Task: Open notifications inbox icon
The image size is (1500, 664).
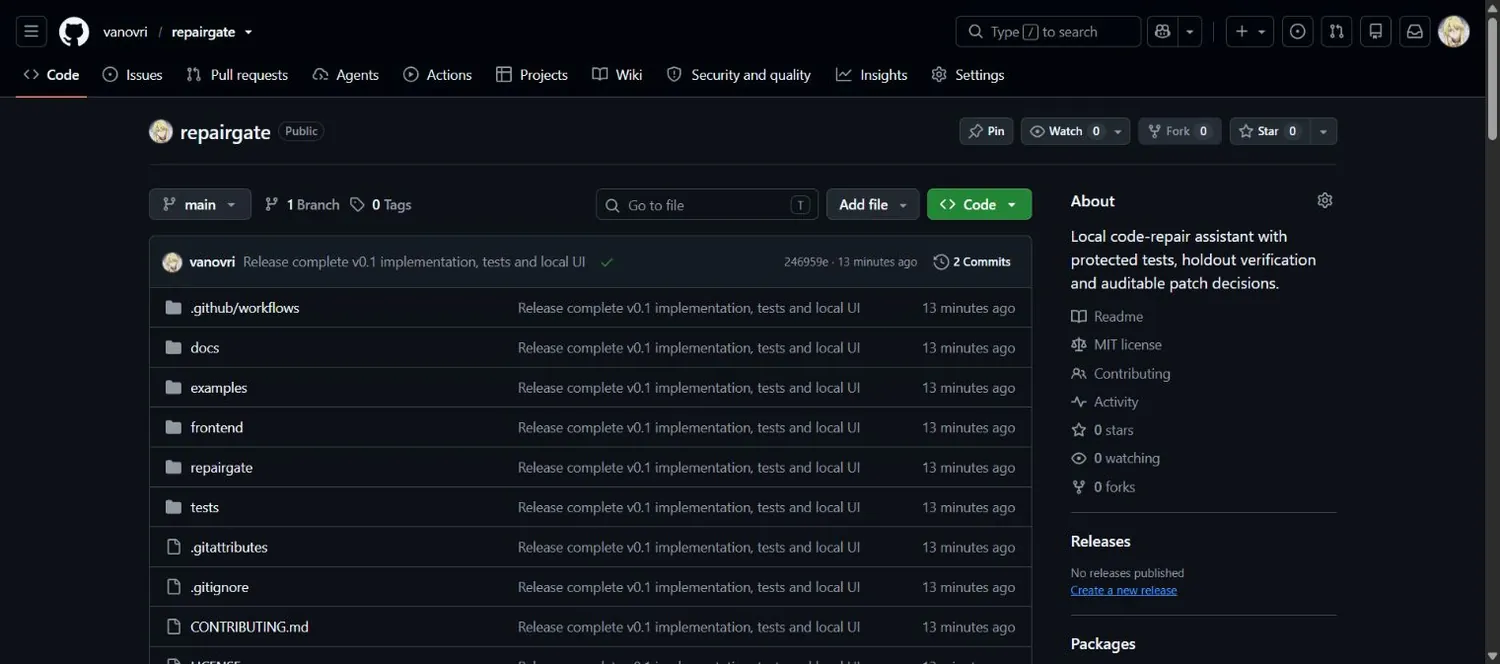Action: pos(1415,32)
